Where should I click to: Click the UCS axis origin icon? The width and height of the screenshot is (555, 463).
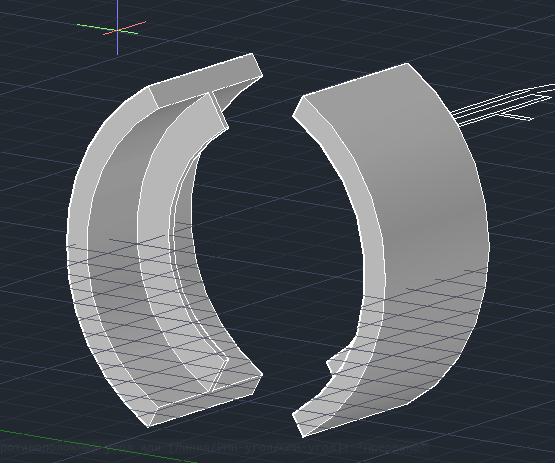[x=117, y=31]
